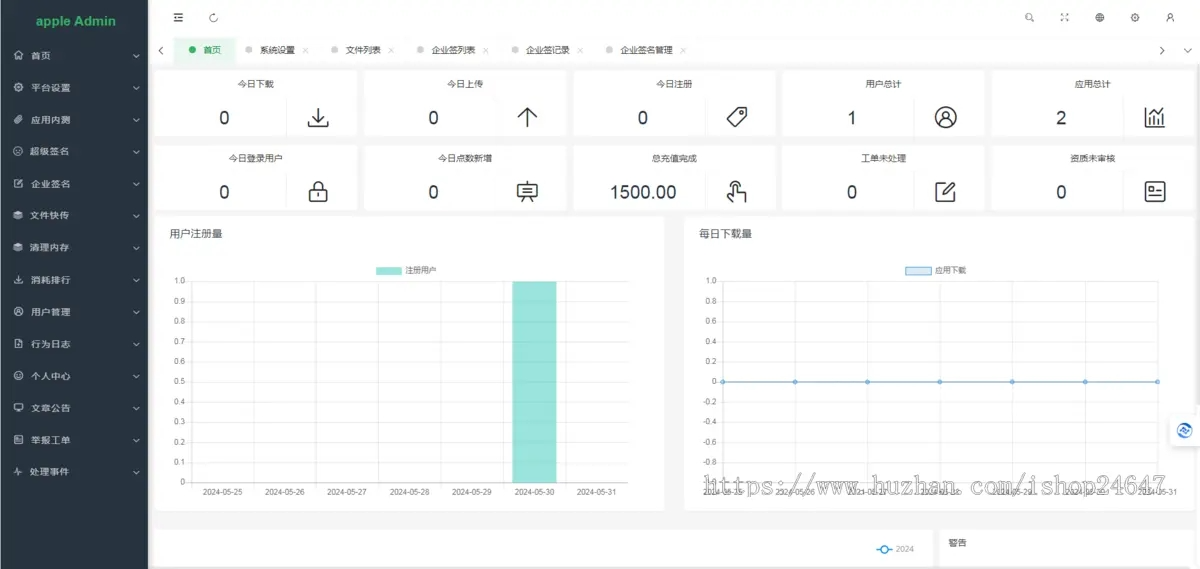1200x569 pixels.
Task: Expand the 超级签名 sidebar menu
Action: click(74, 152)
